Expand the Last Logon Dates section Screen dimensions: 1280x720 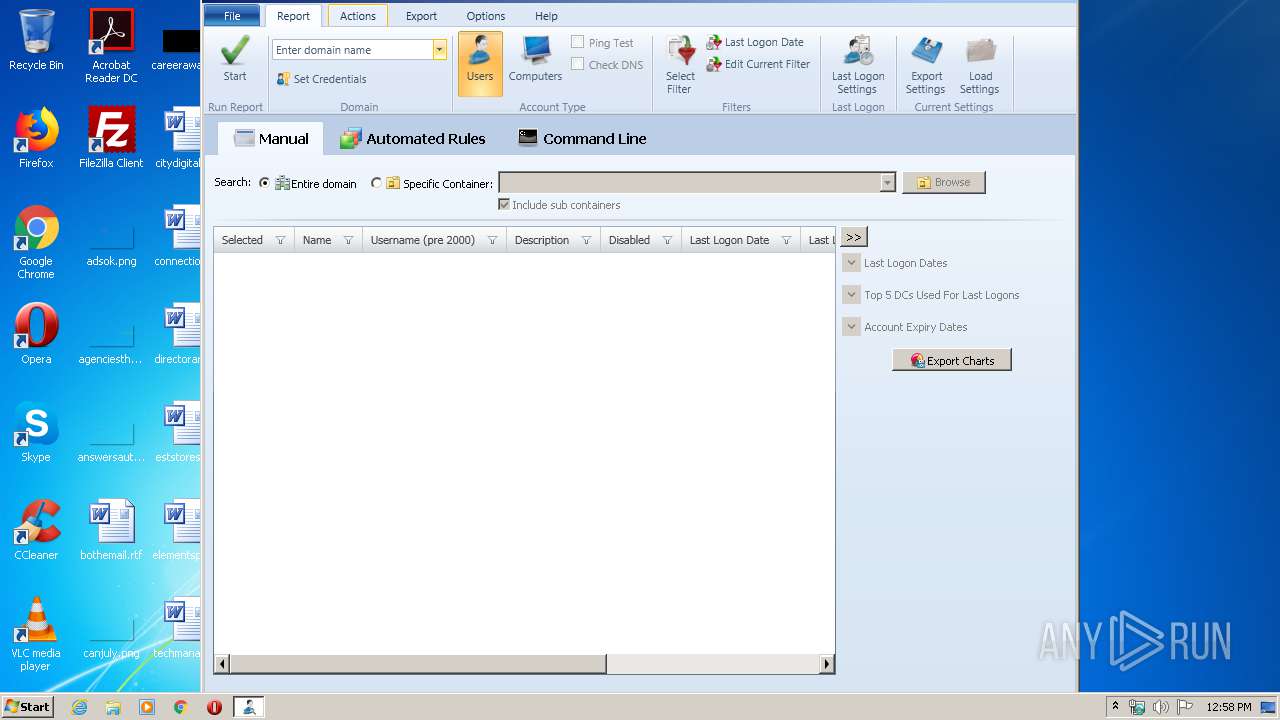click(851, 263)
